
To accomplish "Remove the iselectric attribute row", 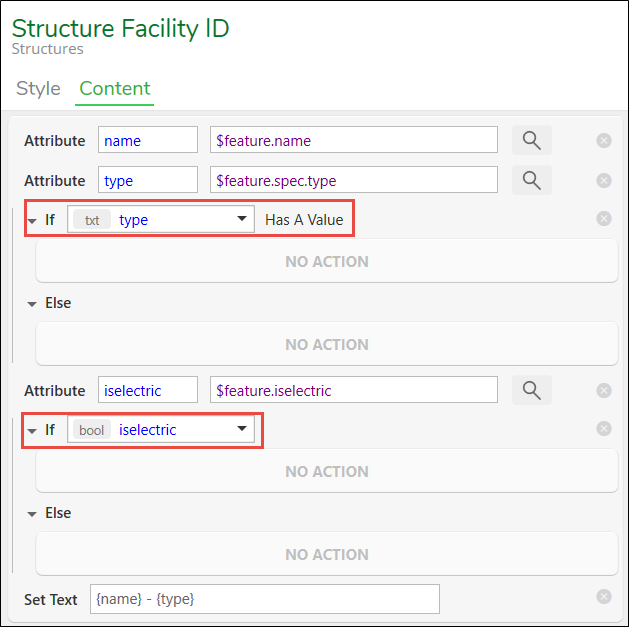I will 604,390.
